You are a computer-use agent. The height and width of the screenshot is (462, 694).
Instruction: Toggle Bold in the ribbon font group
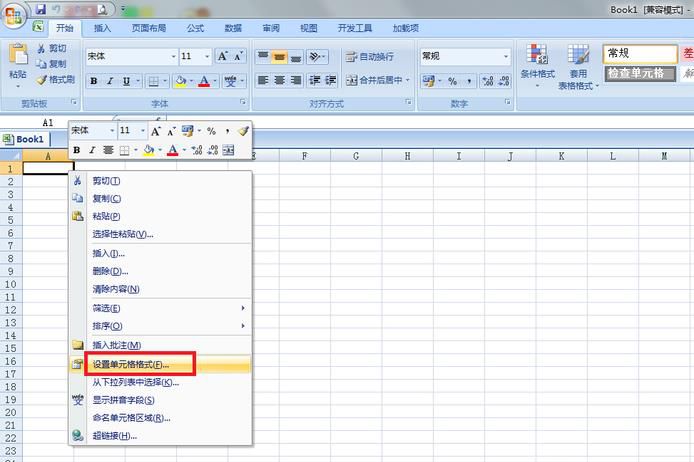(94, 81)
